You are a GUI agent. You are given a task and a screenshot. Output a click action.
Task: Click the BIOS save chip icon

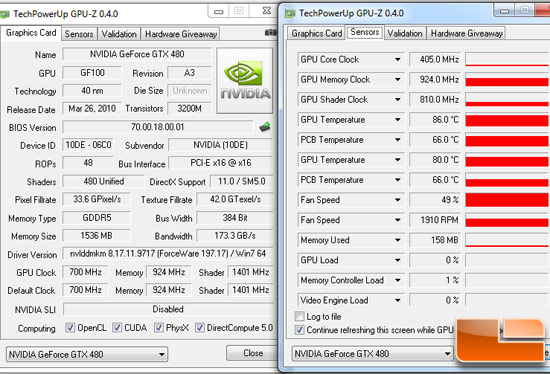pyautogui.click(x=265, y=127)
